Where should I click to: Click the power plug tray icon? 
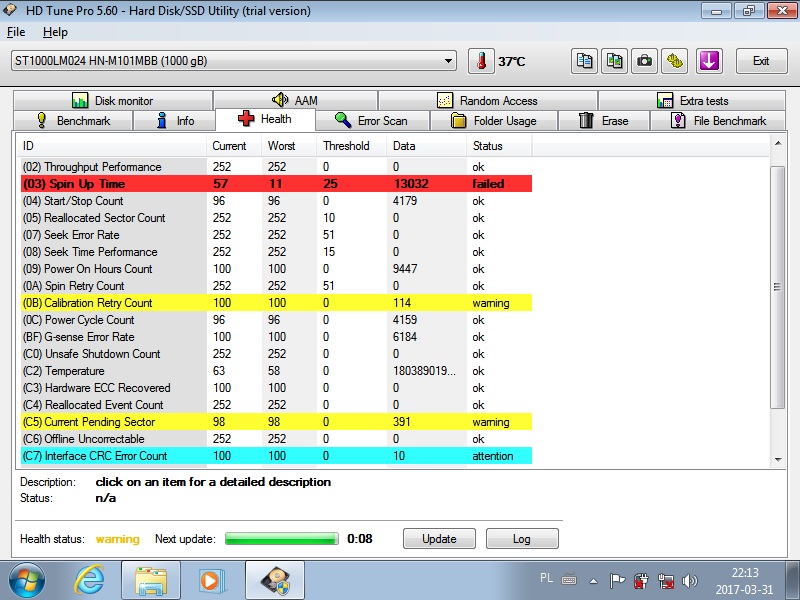(x=641, y=580)
